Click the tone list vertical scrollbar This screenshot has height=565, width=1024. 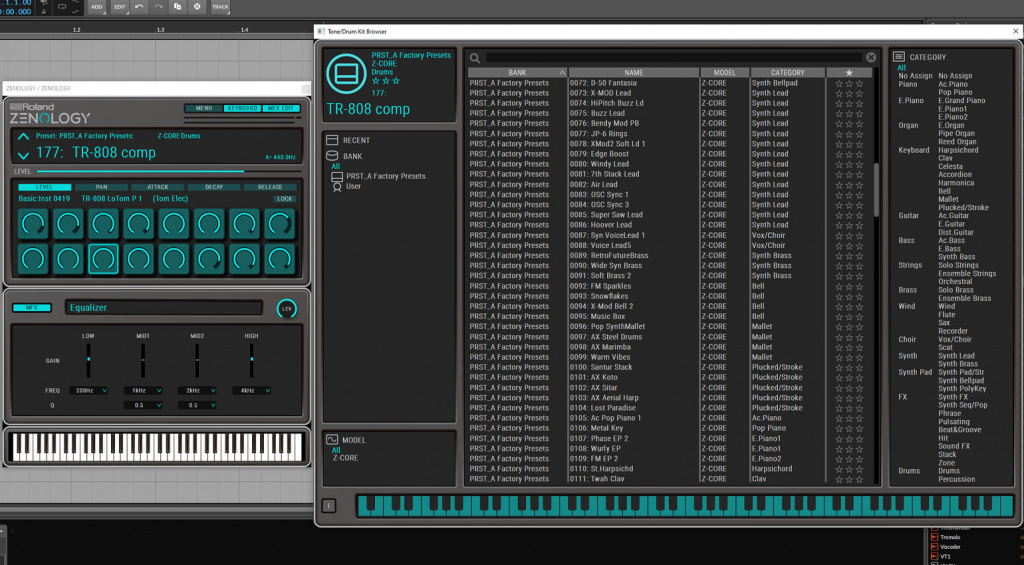(876, 189)
